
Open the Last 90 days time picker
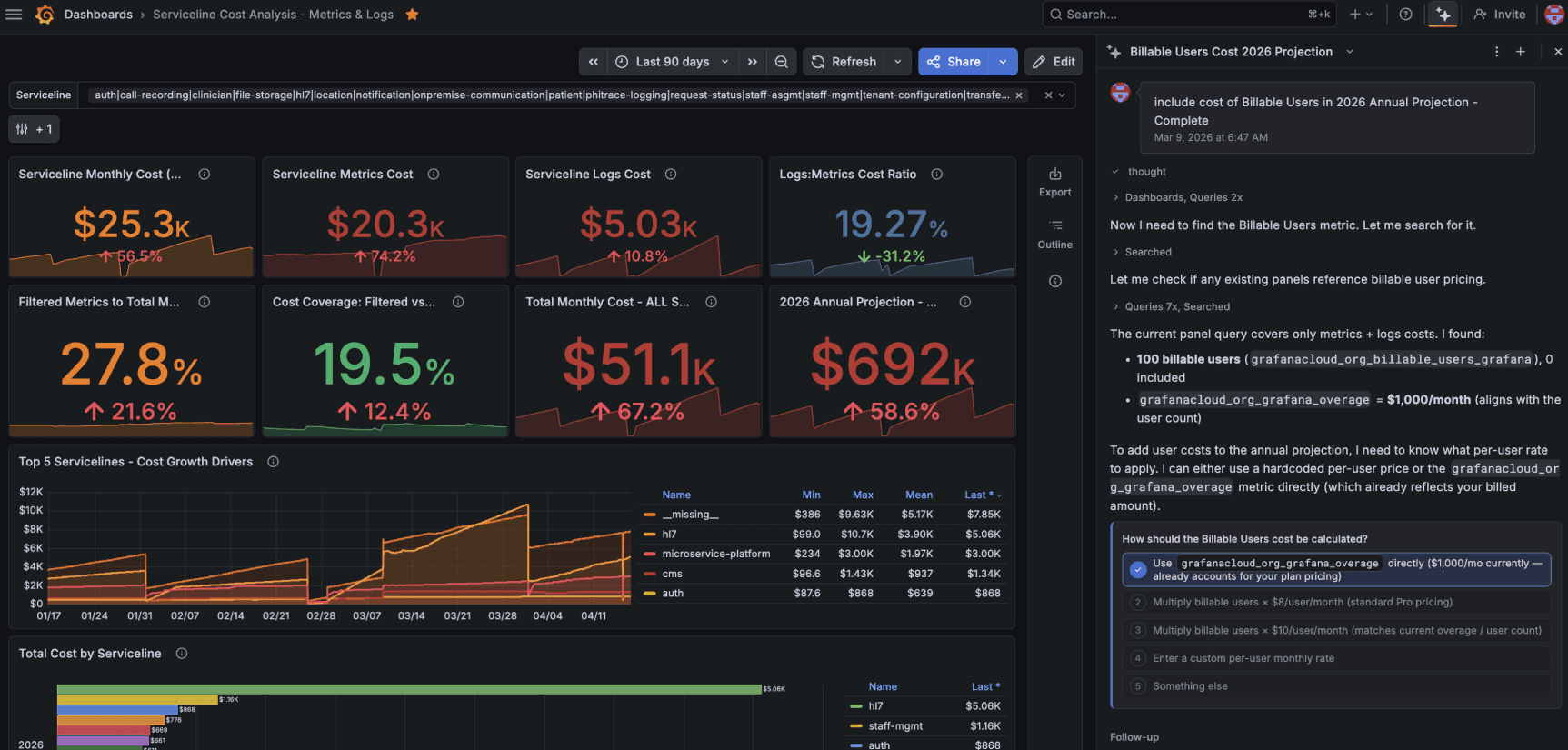(673, 62)
